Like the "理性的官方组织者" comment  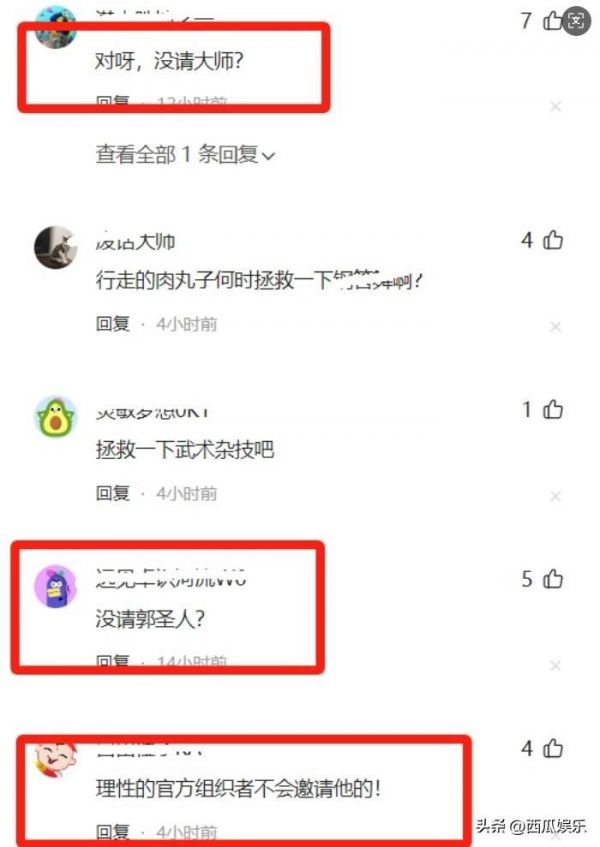coord(553,748)
